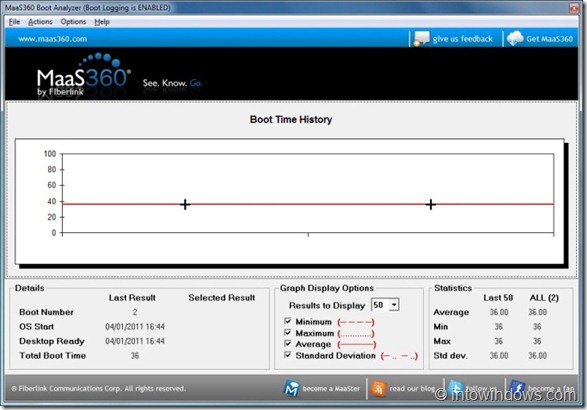Click the Get MaaS360 link

point(549,39)
